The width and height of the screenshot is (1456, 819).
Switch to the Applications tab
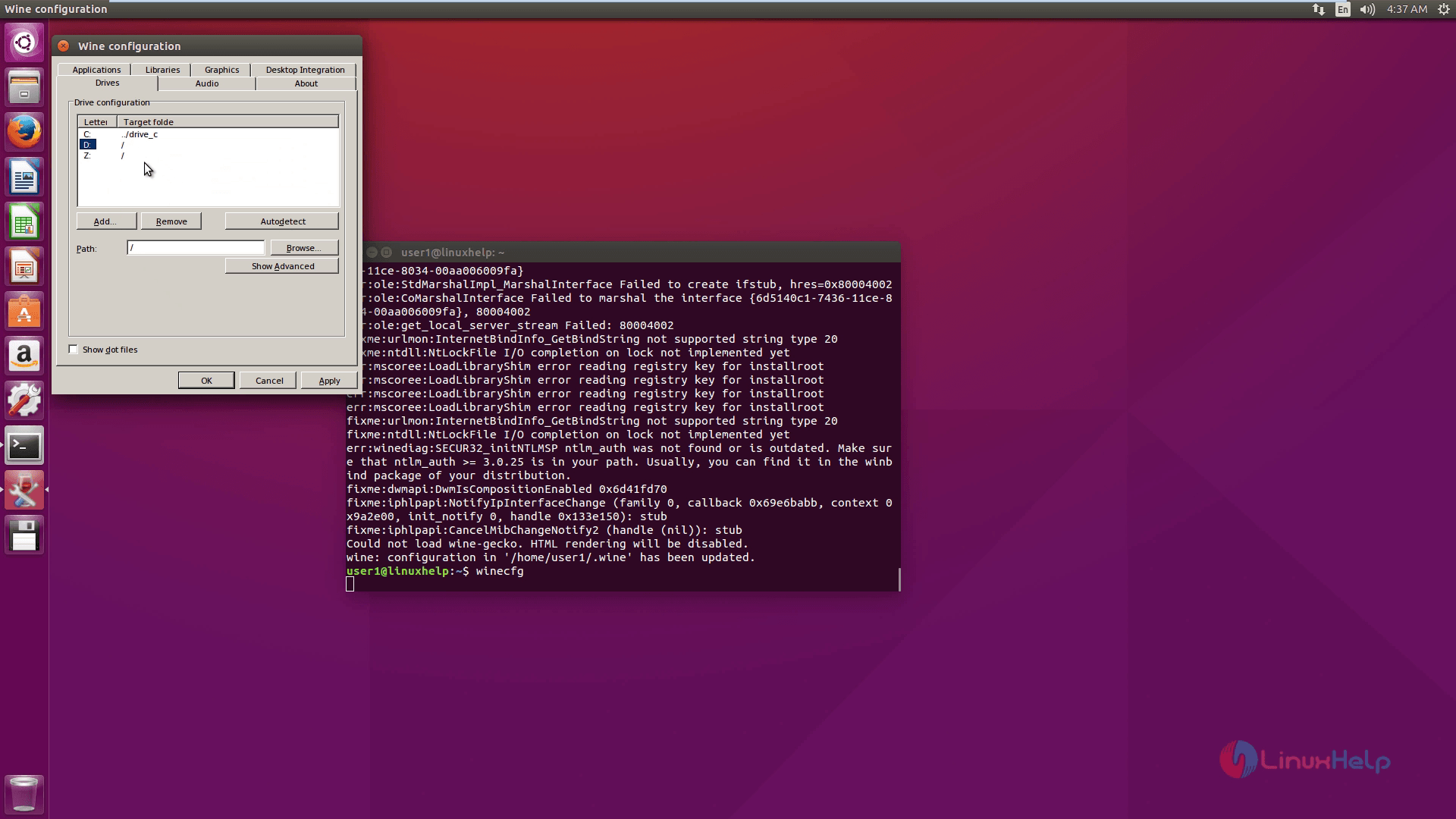pos(96,69)
